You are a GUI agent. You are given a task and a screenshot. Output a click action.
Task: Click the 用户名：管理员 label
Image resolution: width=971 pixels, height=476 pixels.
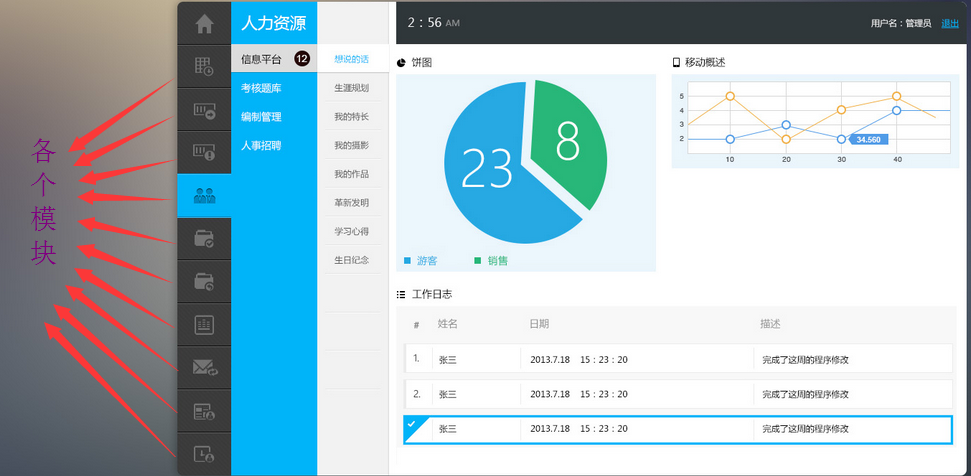click(x=901, y=24)
